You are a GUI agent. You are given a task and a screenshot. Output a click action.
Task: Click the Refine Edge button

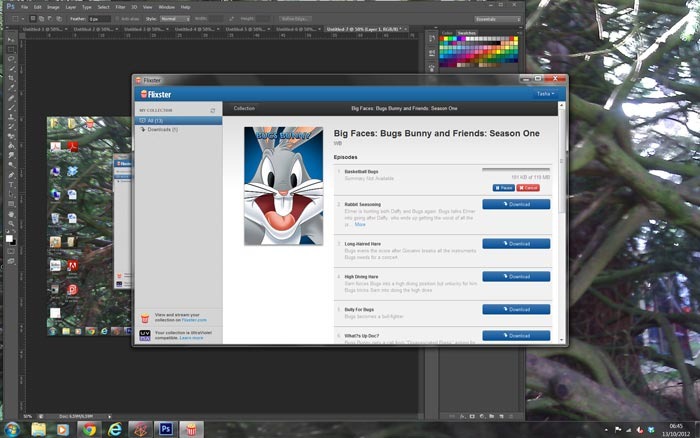click(295, 19)
